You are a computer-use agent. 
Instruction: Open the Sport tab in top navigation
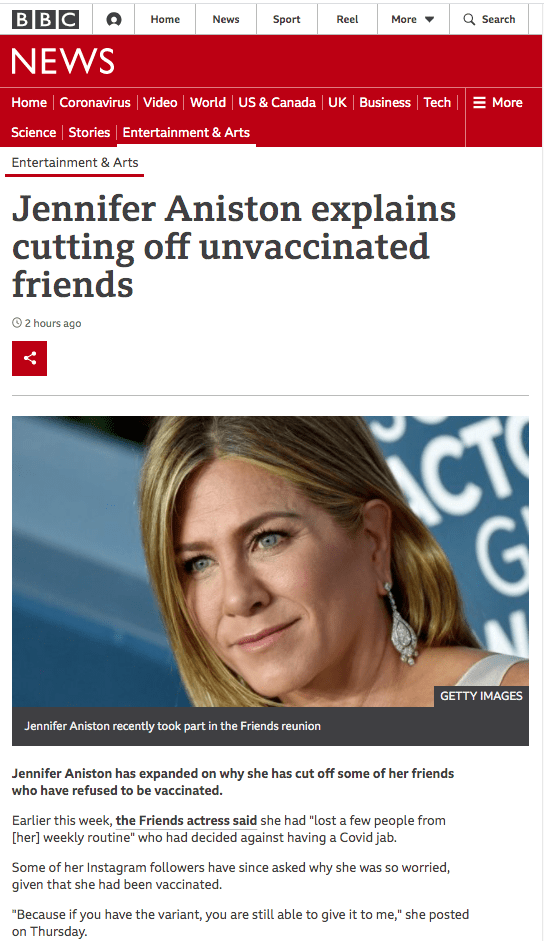click(286, 19)
